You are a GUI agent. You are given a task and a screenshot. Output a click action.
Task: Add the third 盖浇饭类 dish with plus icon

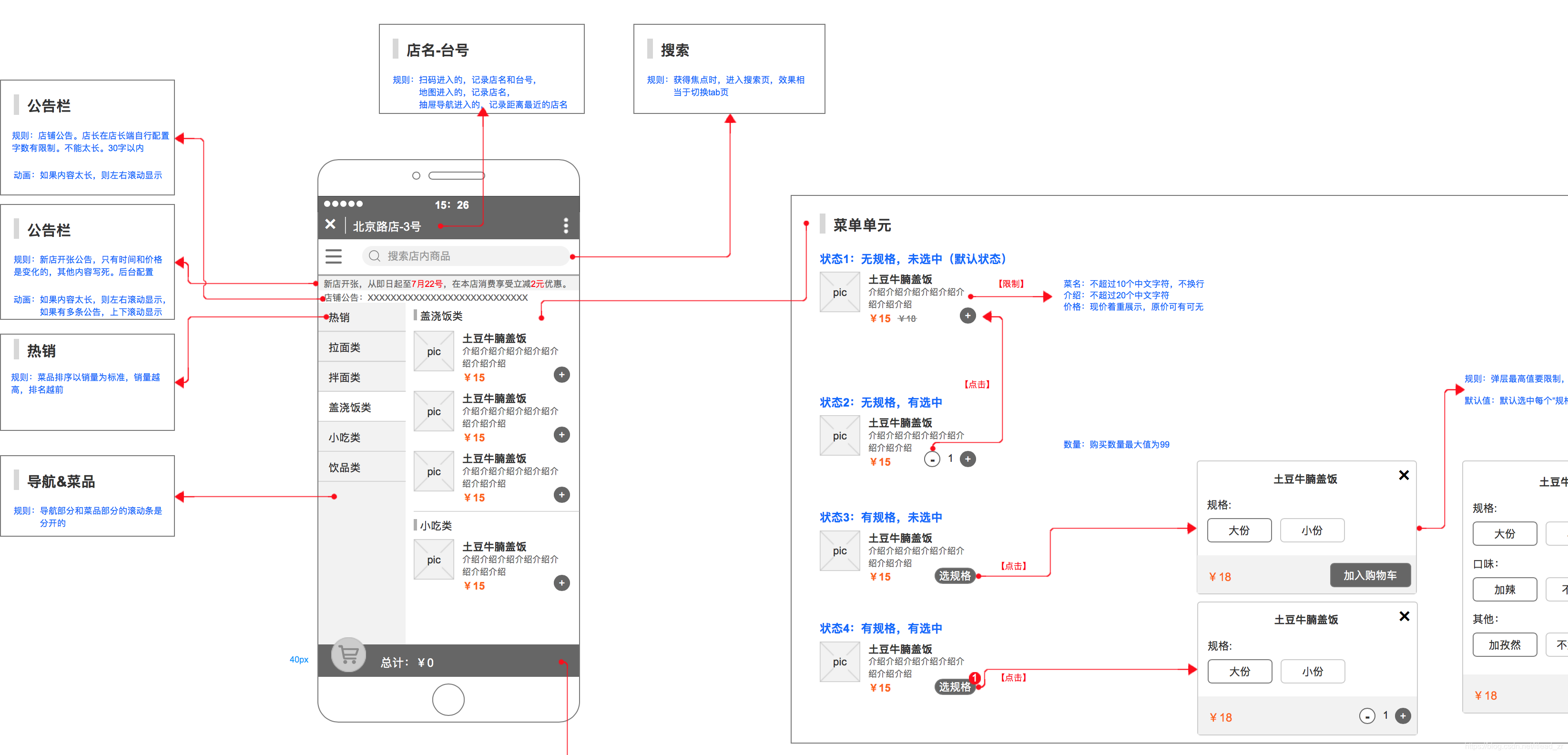click(x=562, y=495)
